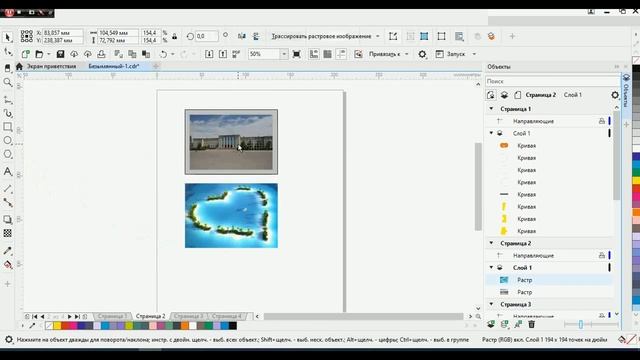
Task: Select the Zoom magnifier tool
Action: [7, 83]
